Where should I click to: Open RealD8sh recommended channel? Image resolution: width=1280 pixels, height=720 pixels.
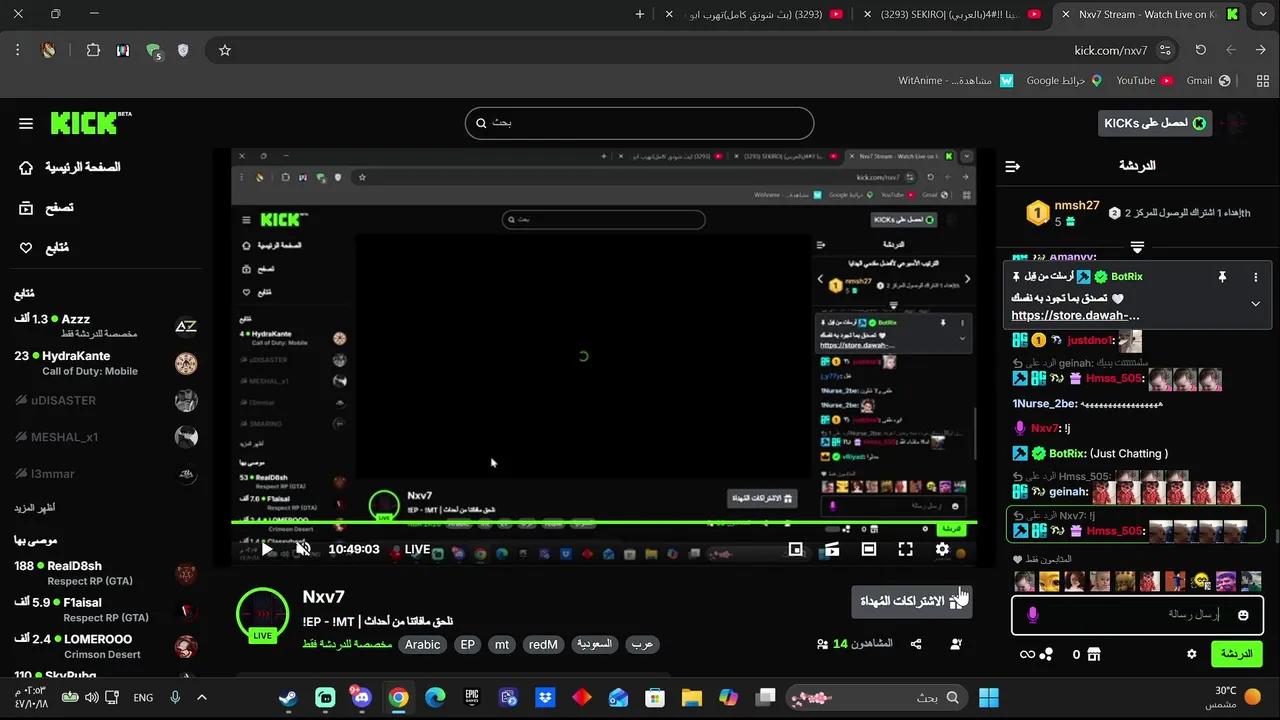(x=105, y=573)
